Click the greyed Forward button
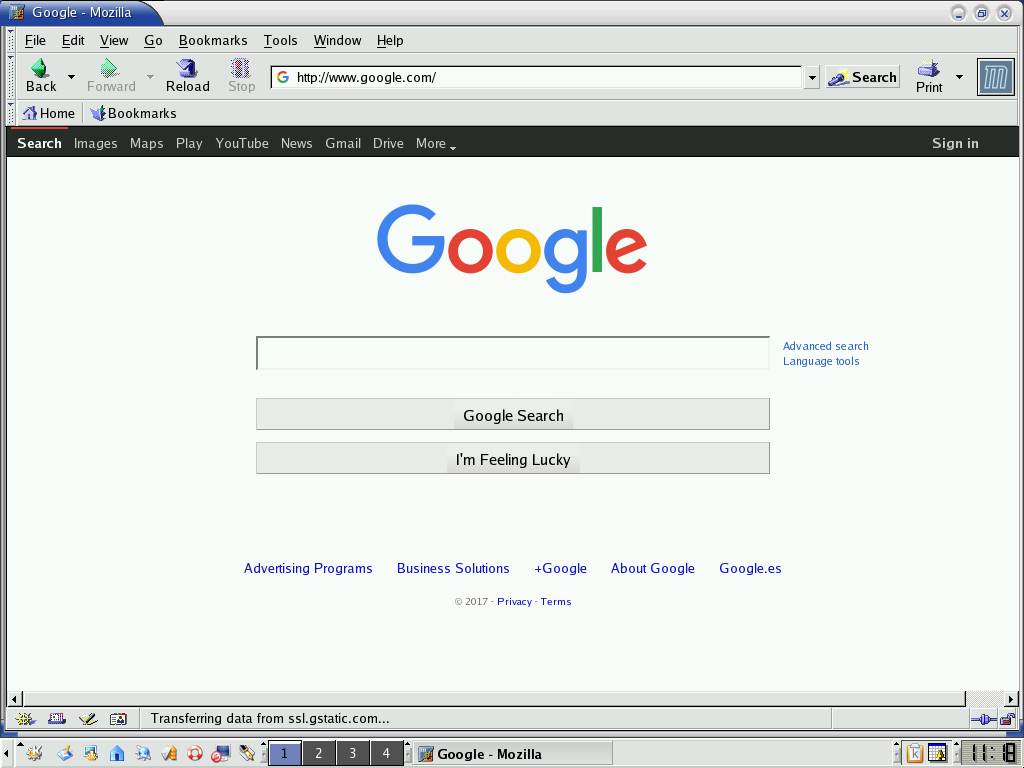Image resolution: width=1024 pixels, height=768 pixels. [110, 76]
